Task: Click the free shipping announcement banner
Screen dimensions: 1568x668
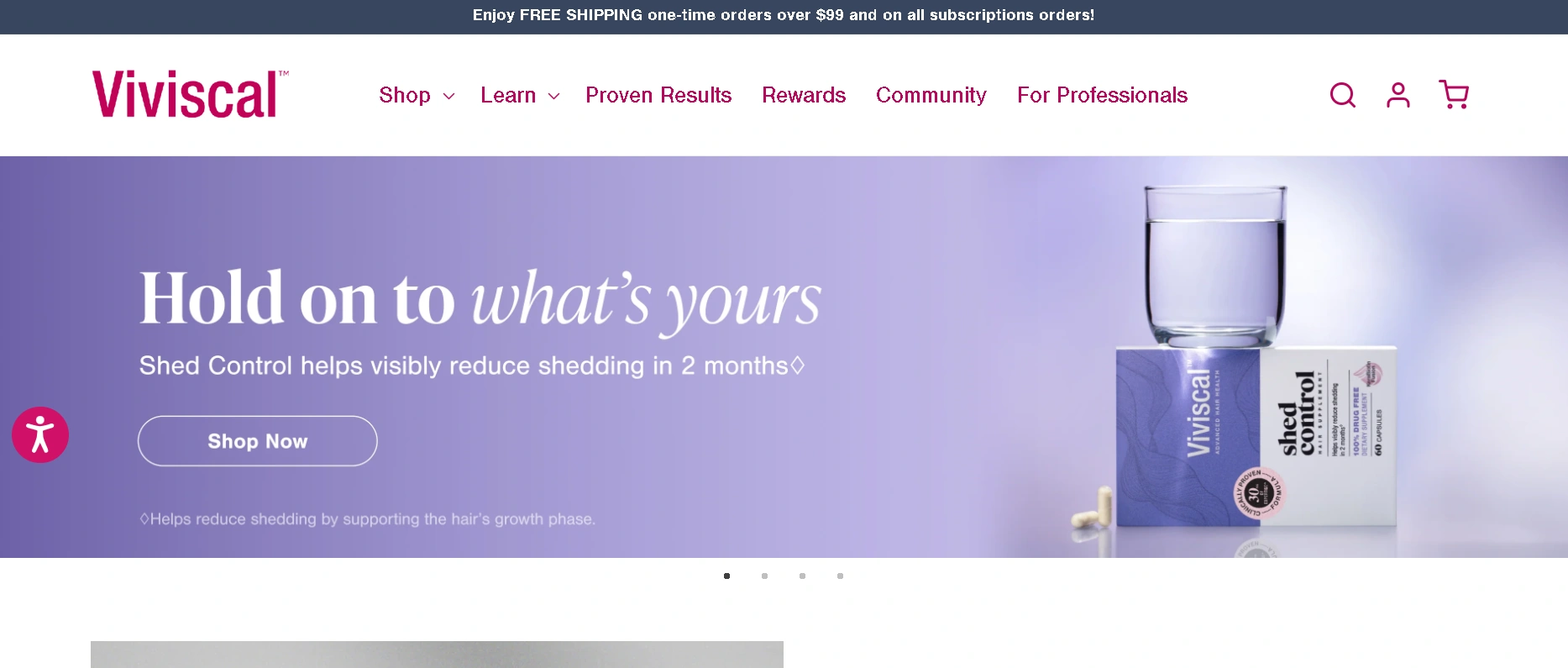Action: (784, 16)
